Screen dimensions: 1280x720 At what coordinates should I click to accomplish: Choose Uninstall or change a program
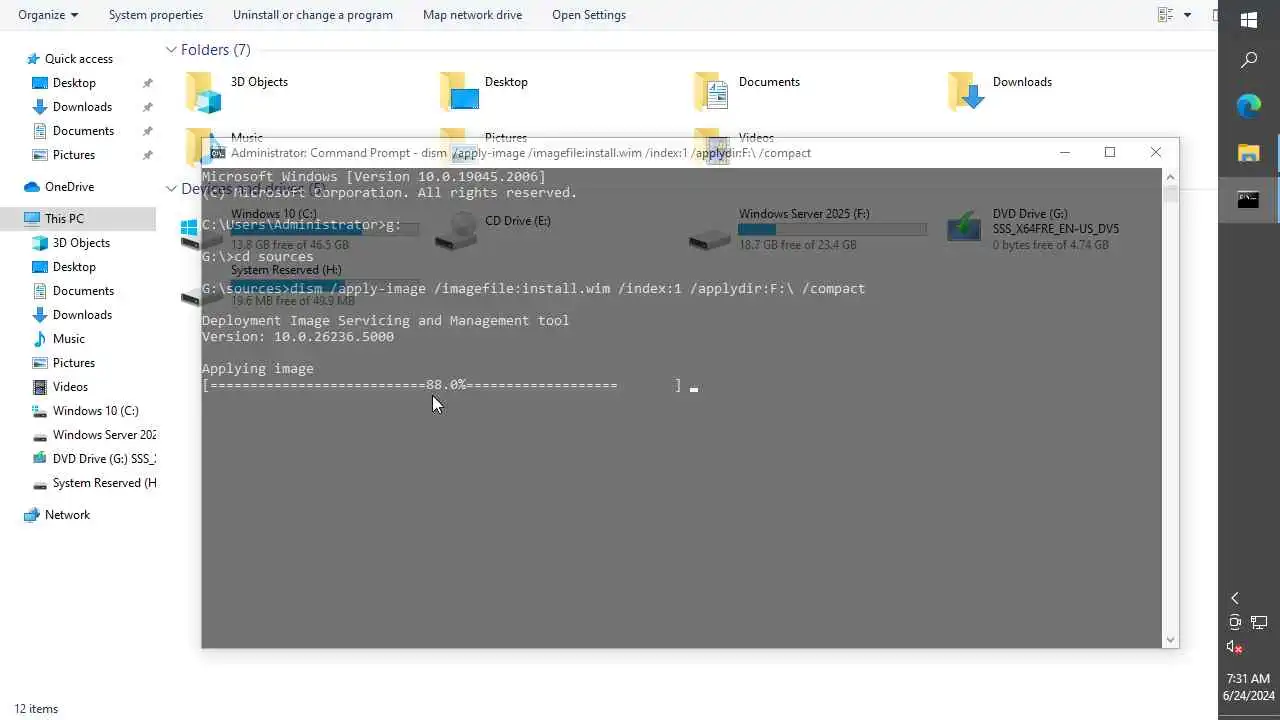coord(313,15)
